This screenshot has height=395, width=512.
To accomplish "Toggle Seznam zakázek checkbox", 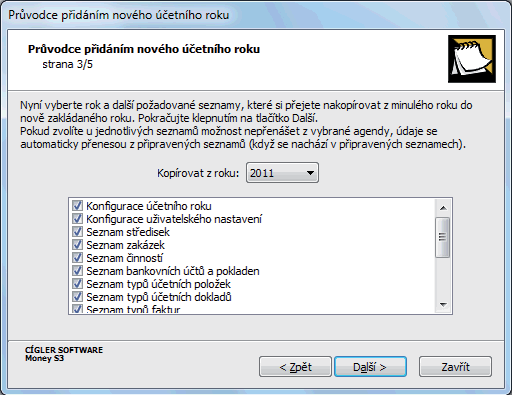I will [77, 245].
